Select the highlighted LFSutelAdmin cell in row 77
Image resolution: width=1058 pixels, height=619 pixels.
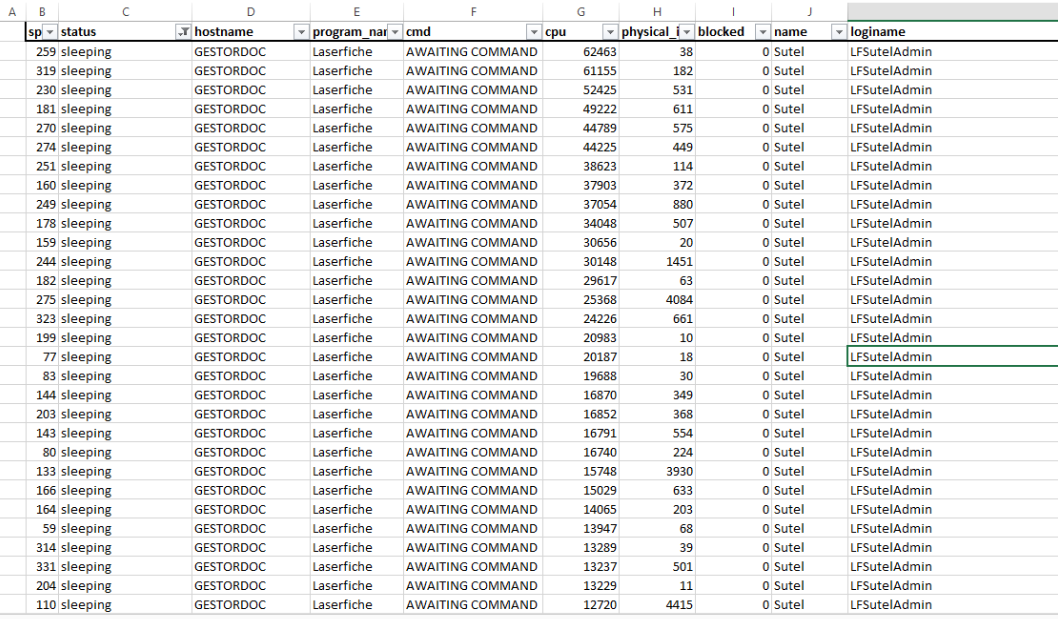click(953, 357)
